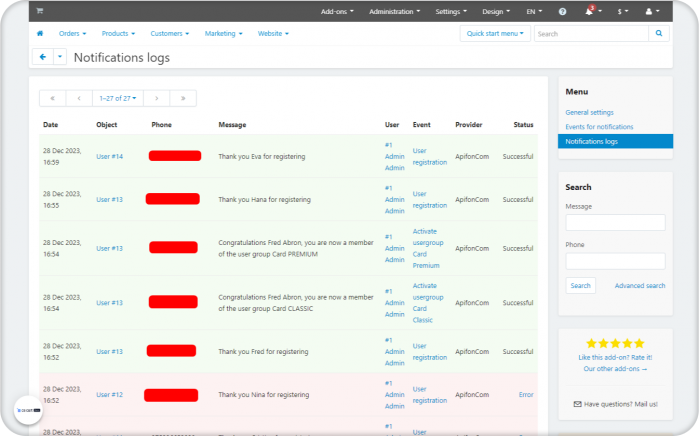Image resolution: width=700 pixels, height=436 pixels.
Task: Focus the top Search input field
Action: (x=592, y=33)
